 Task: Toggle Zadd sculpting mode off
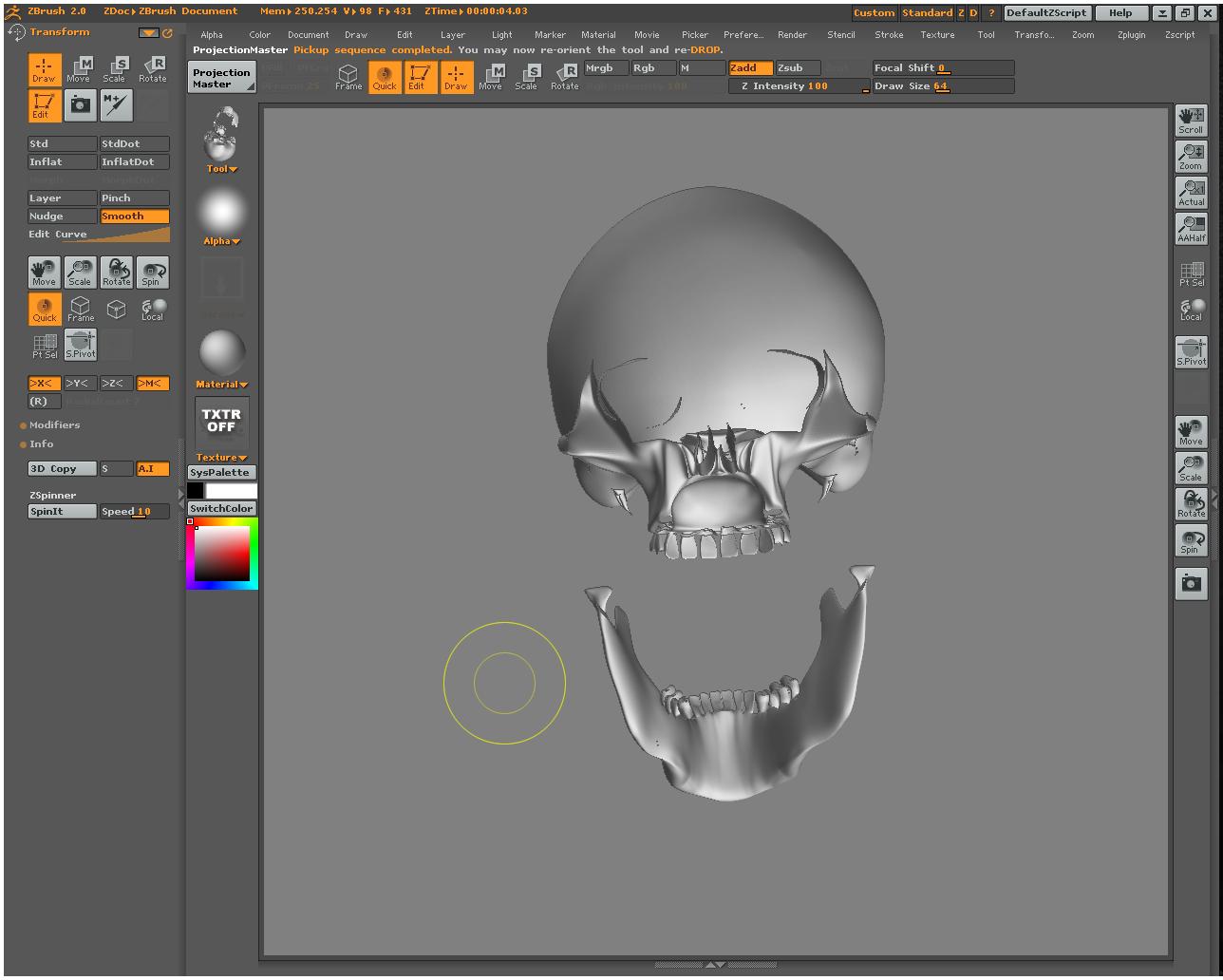749,67
